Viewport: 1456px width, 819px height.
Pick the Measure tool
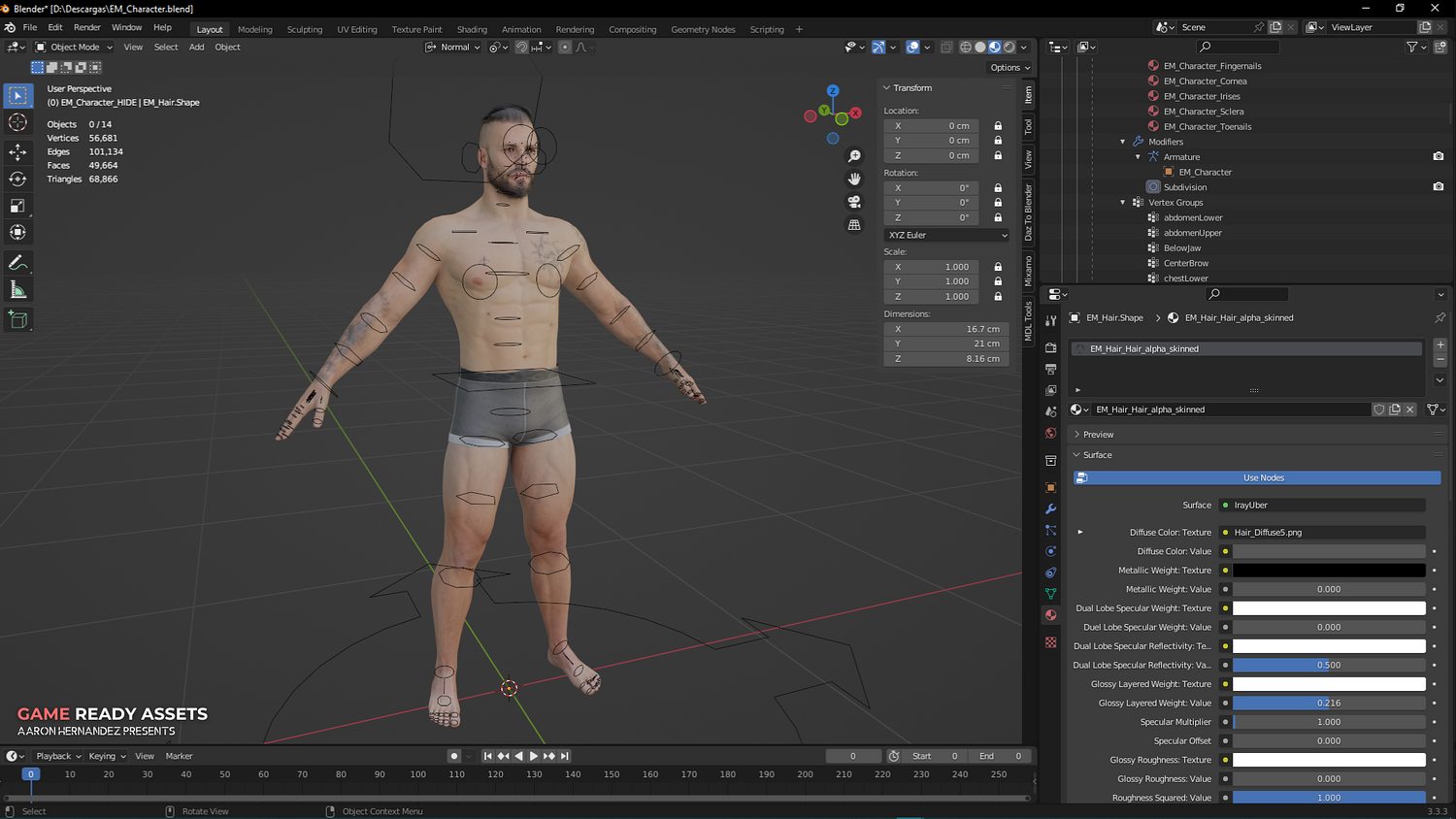[17, 289]
